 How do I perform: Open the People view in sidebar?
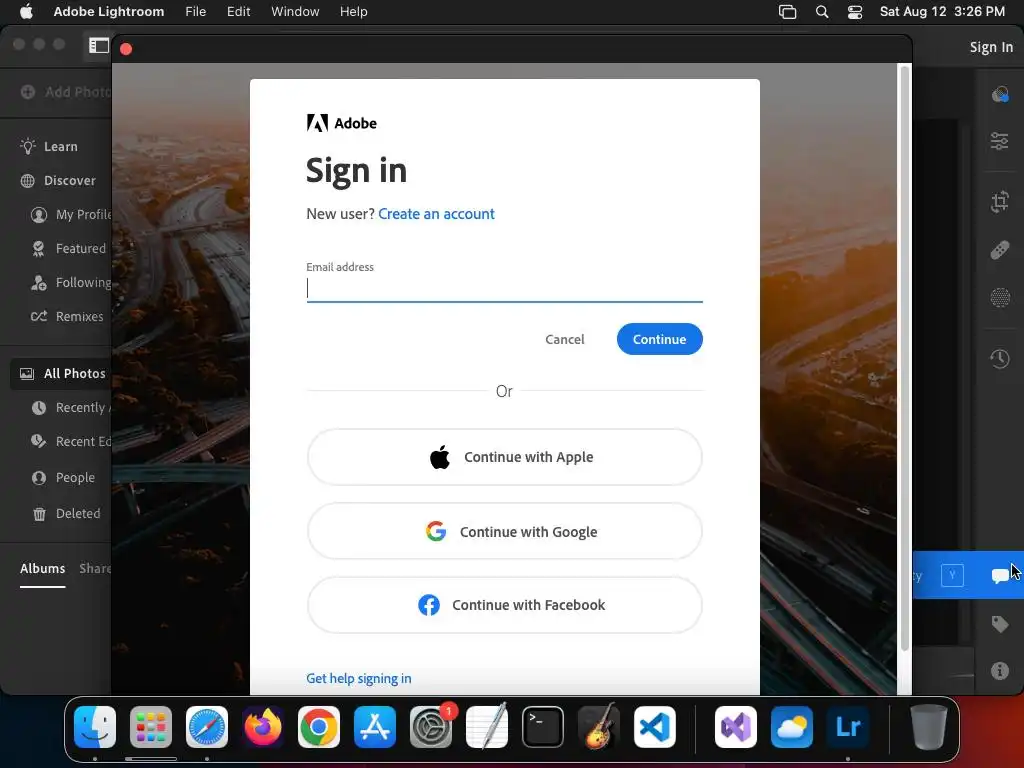click(x=63, y=477)
